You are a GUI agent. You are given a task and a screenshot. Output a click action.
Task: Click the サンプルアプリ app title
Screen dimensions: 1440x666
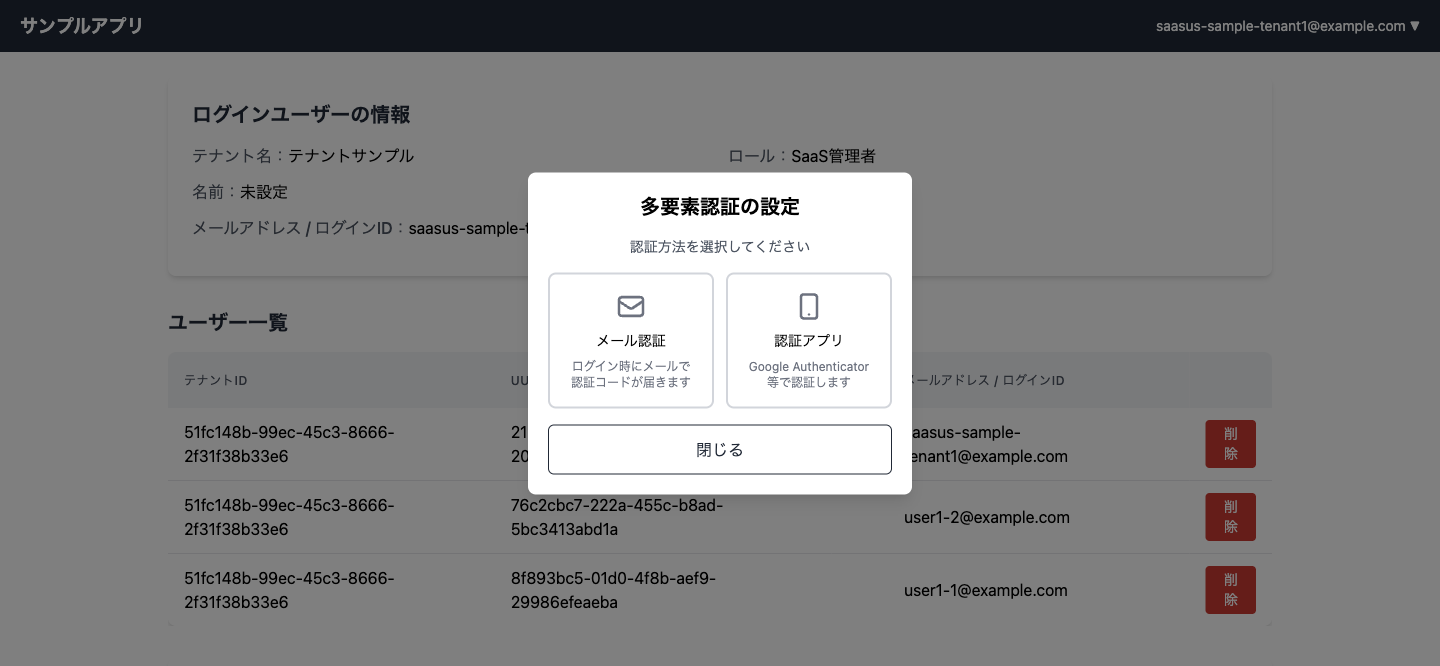[x=82, y=26]
